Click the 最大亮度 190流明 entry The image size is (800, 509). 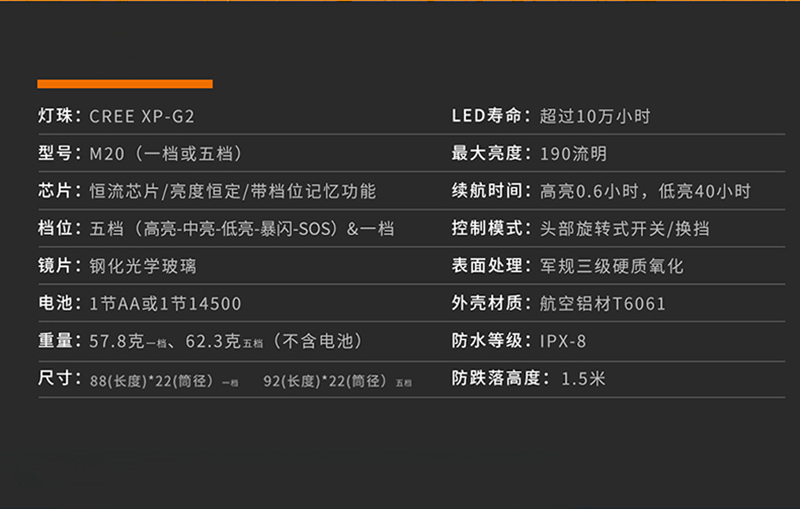point(530,153)
